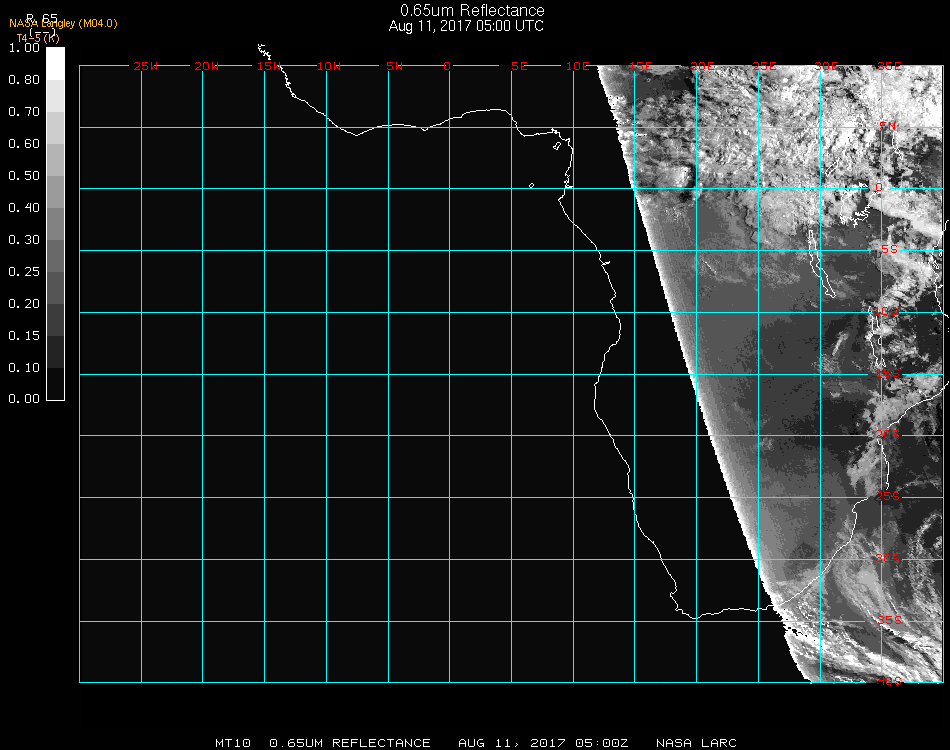Click the 25W longitude label
This screenshot has height=750, width=950.
(x=145, y=66)
